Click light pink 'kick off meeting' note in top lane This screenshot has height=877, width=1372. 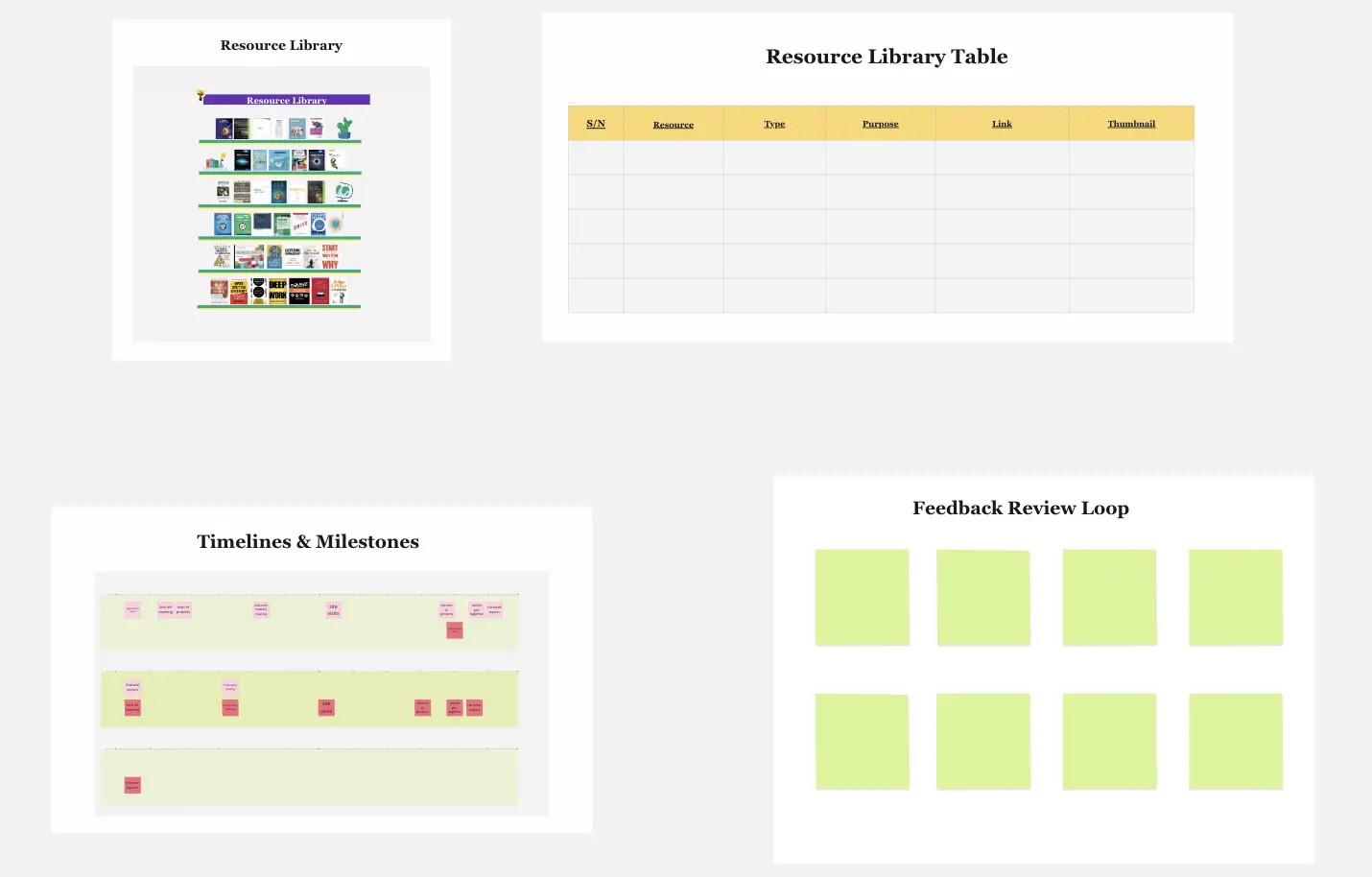coord(165,609)
